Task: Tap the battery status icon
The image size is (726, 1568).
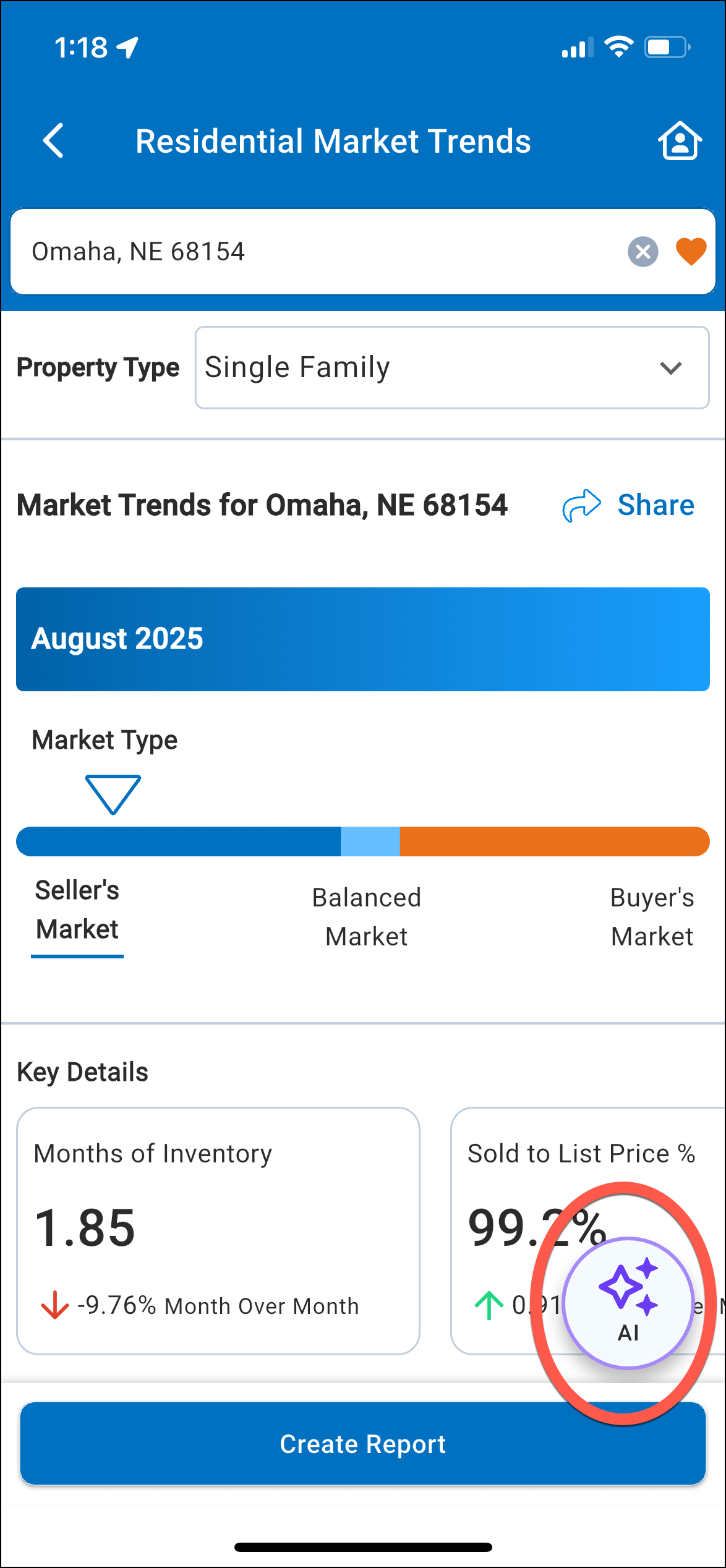Action: tap(667, 47)
